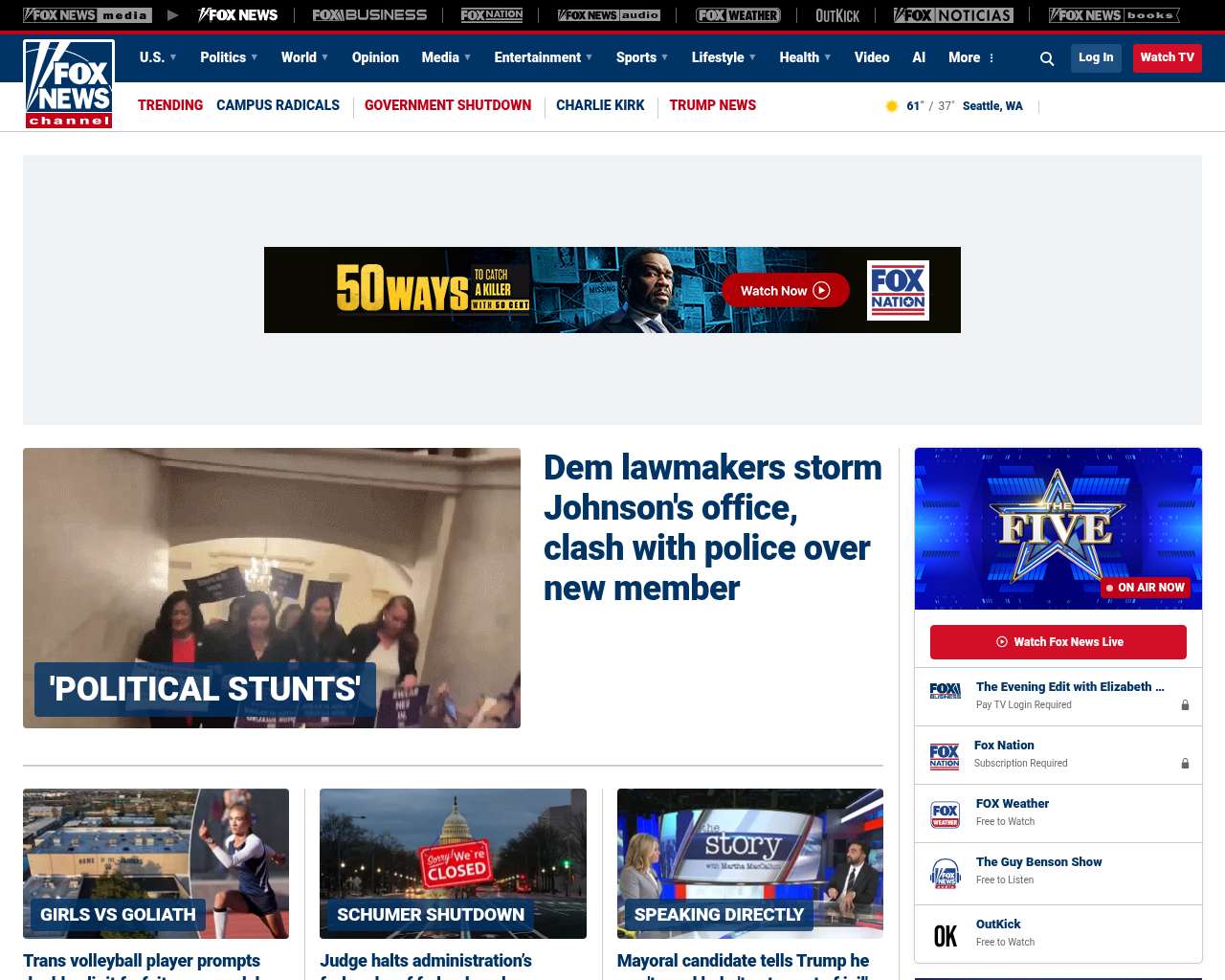Open Trans volleyball player article headline
This screenshot has height=980, width=1225.
pyautogui.click(x=142, y=965)
